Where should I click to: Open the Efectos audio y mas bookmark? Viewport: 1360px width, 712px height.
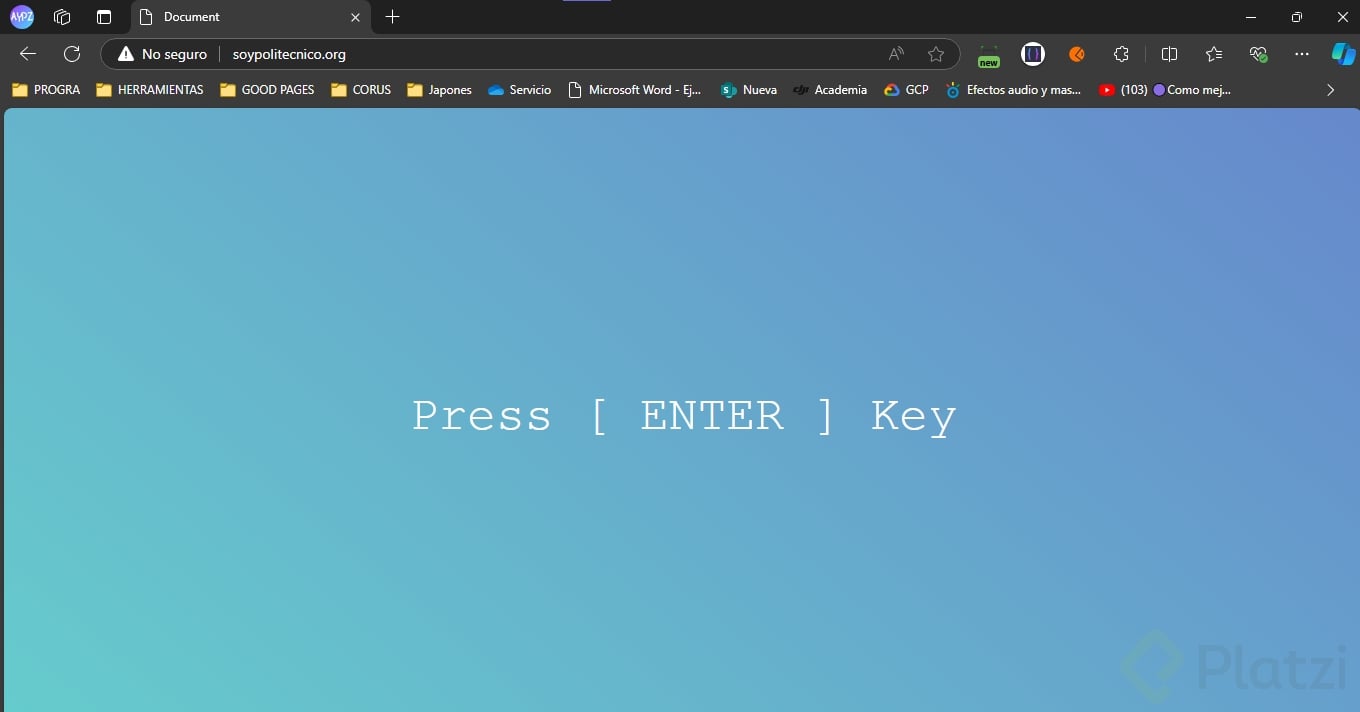click(1013, 90)
